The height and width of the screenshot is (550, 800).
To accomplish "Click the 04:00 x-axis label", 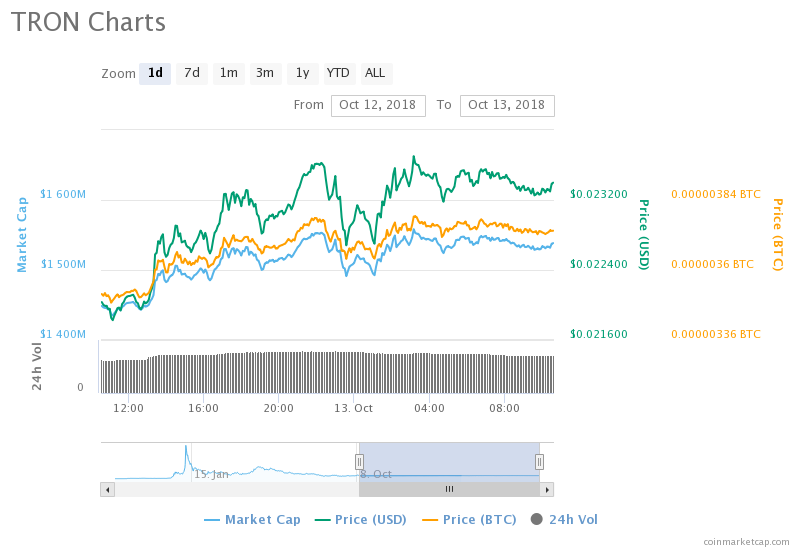I will (x=429, y=408).
